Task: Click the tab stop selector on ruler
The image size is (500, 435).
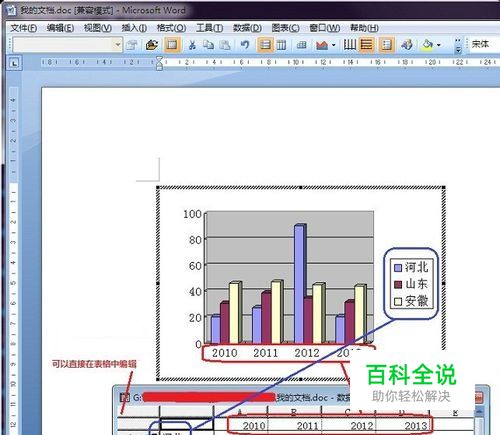Action: pyautogui.click(x=14, y=63)
